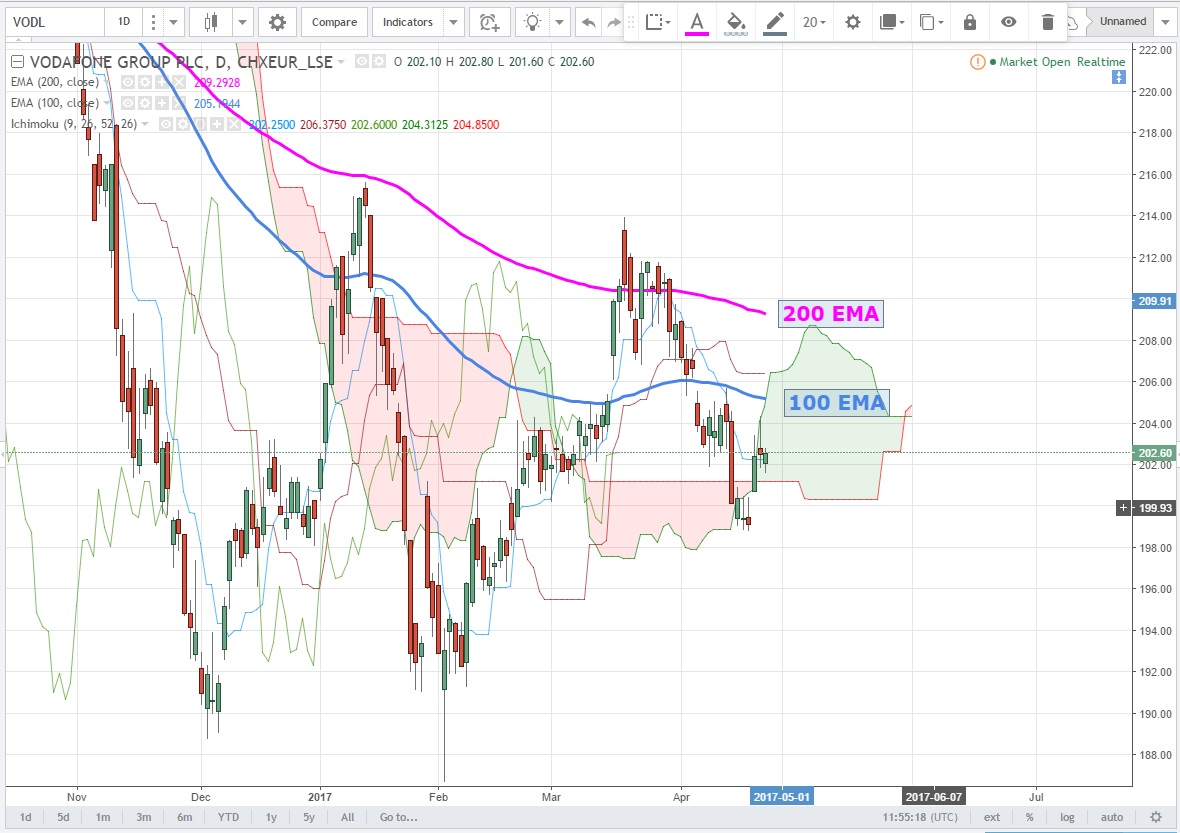
Task: Open bottom-right scale settings gear
Action: click(x=1156, y=817)
